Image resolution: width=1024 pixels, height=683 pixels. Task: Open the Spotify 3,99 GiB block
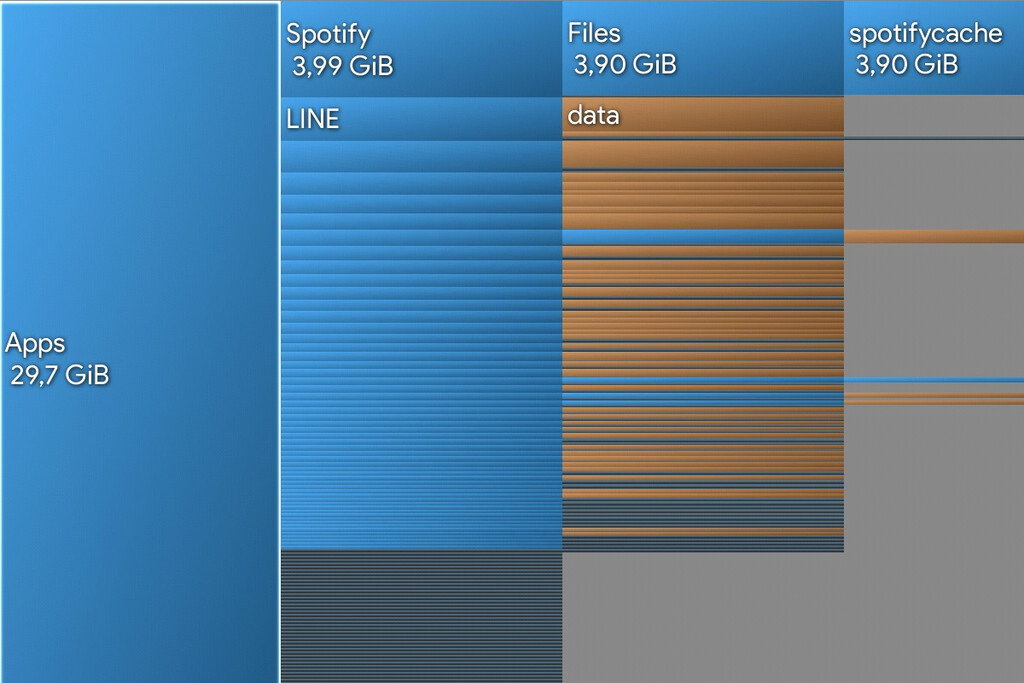click(x=420, y=50)
